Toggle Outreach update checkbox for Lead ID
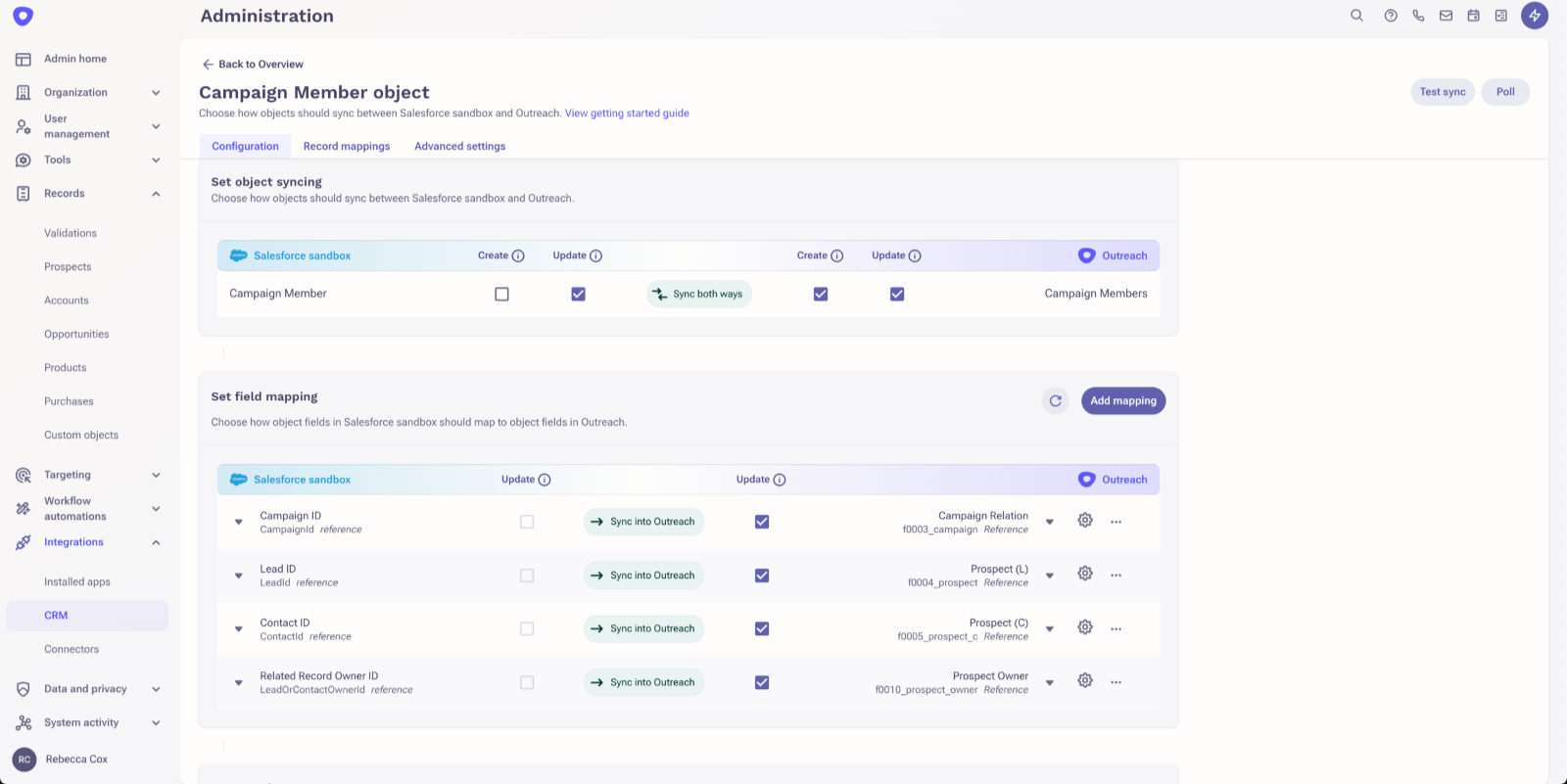Viewport: 1567px width, 784px height. [762, 576]
